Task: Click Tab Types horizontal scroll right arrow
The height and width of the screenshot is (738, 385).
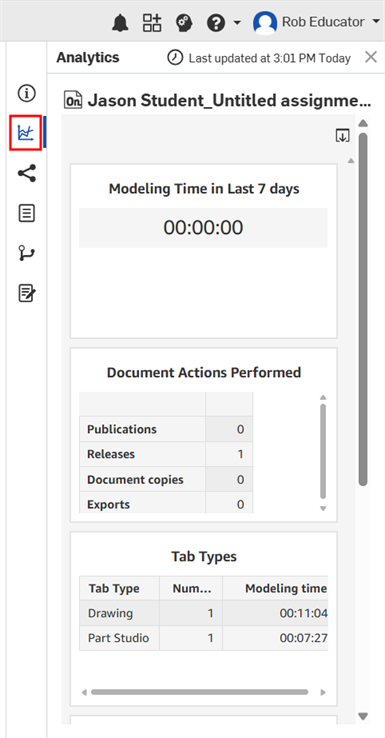Action: (x=323, y=692)
